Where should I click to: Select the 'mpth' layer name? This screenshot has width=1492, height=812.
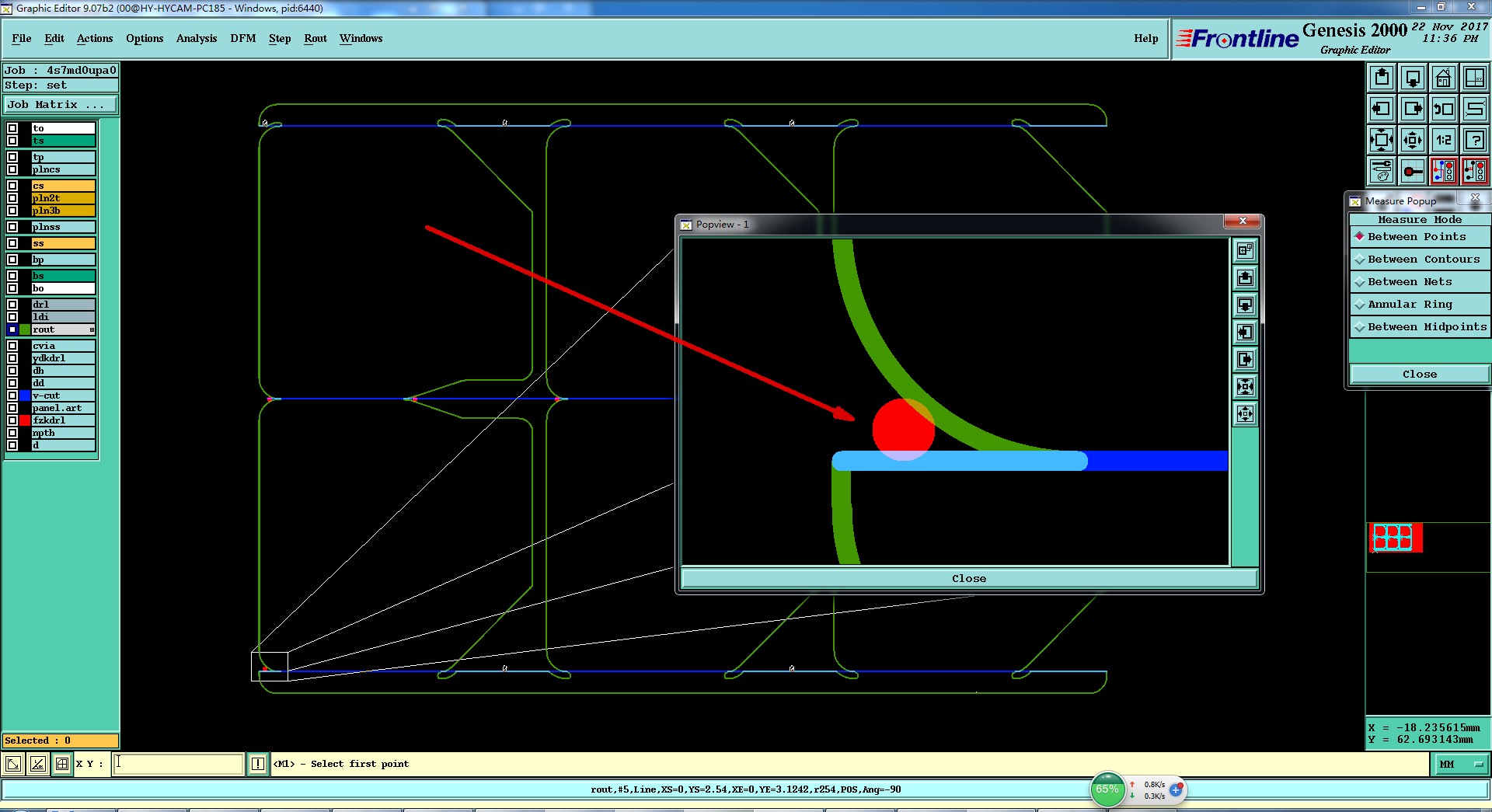(63, 433)
